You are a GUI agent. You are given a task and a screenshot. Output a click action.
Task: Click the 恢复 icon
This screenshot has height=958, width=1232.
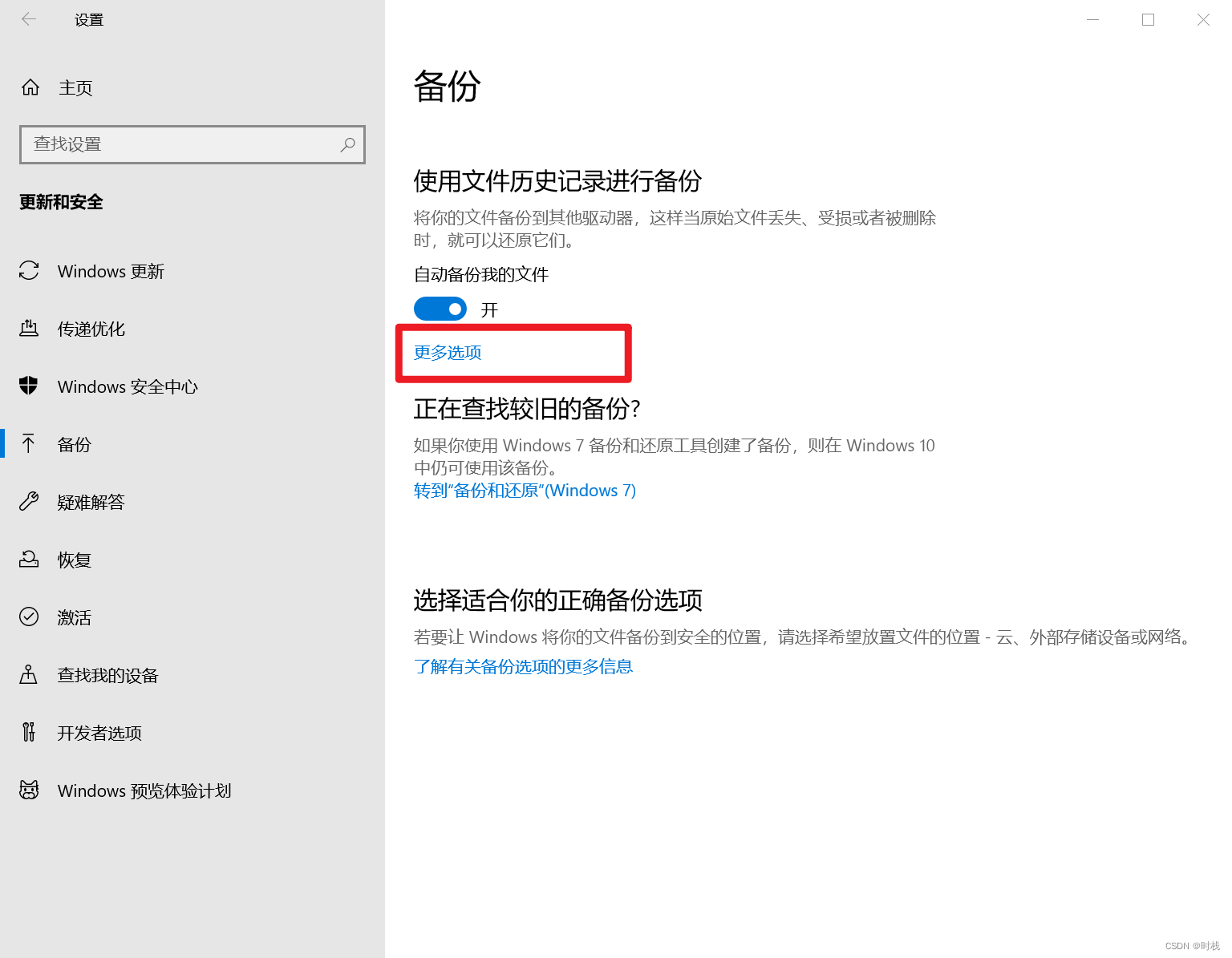(x=29, y=559)
